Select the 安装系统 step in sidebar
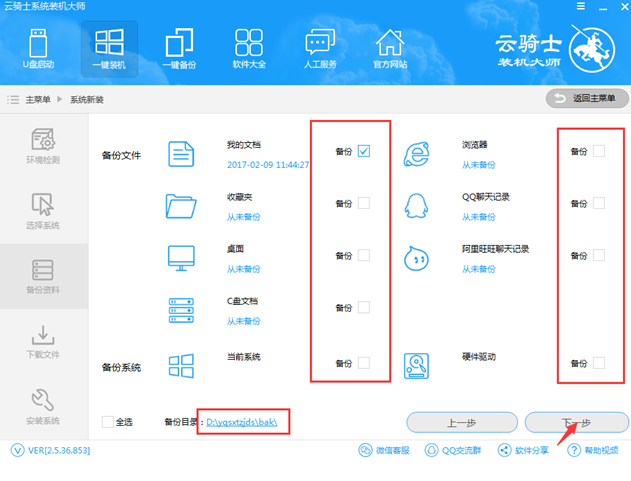This screenshot has width=631, height=481. coord(43,407)
